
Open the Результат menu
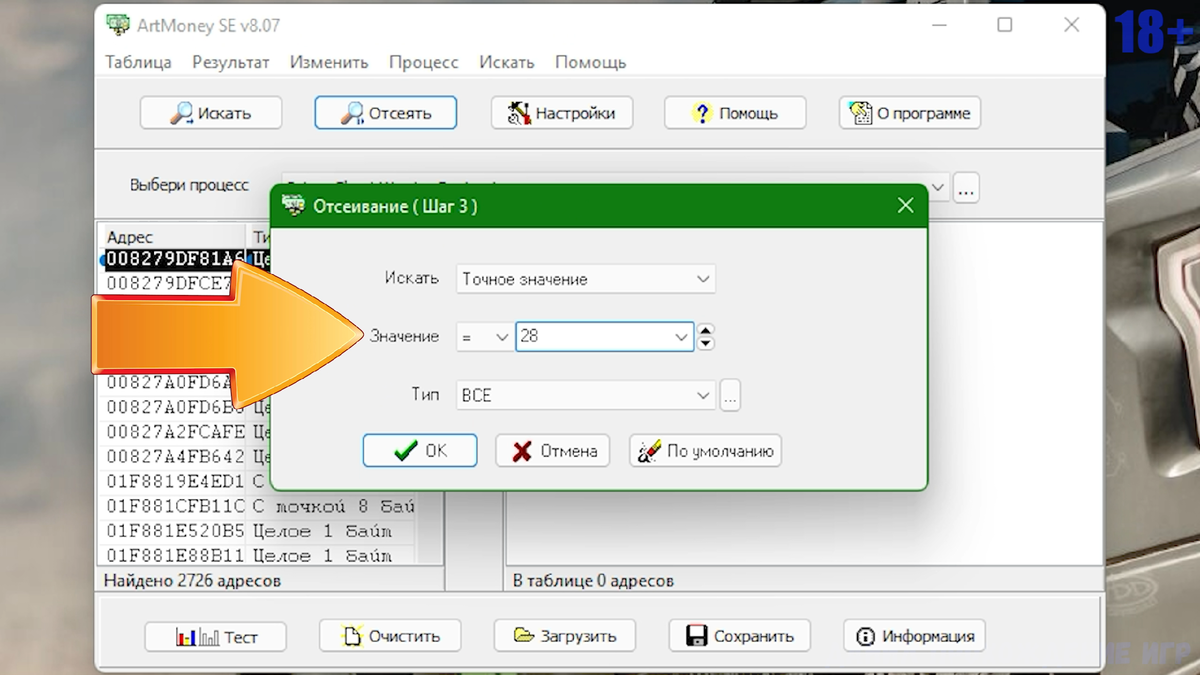coord(231,62)
